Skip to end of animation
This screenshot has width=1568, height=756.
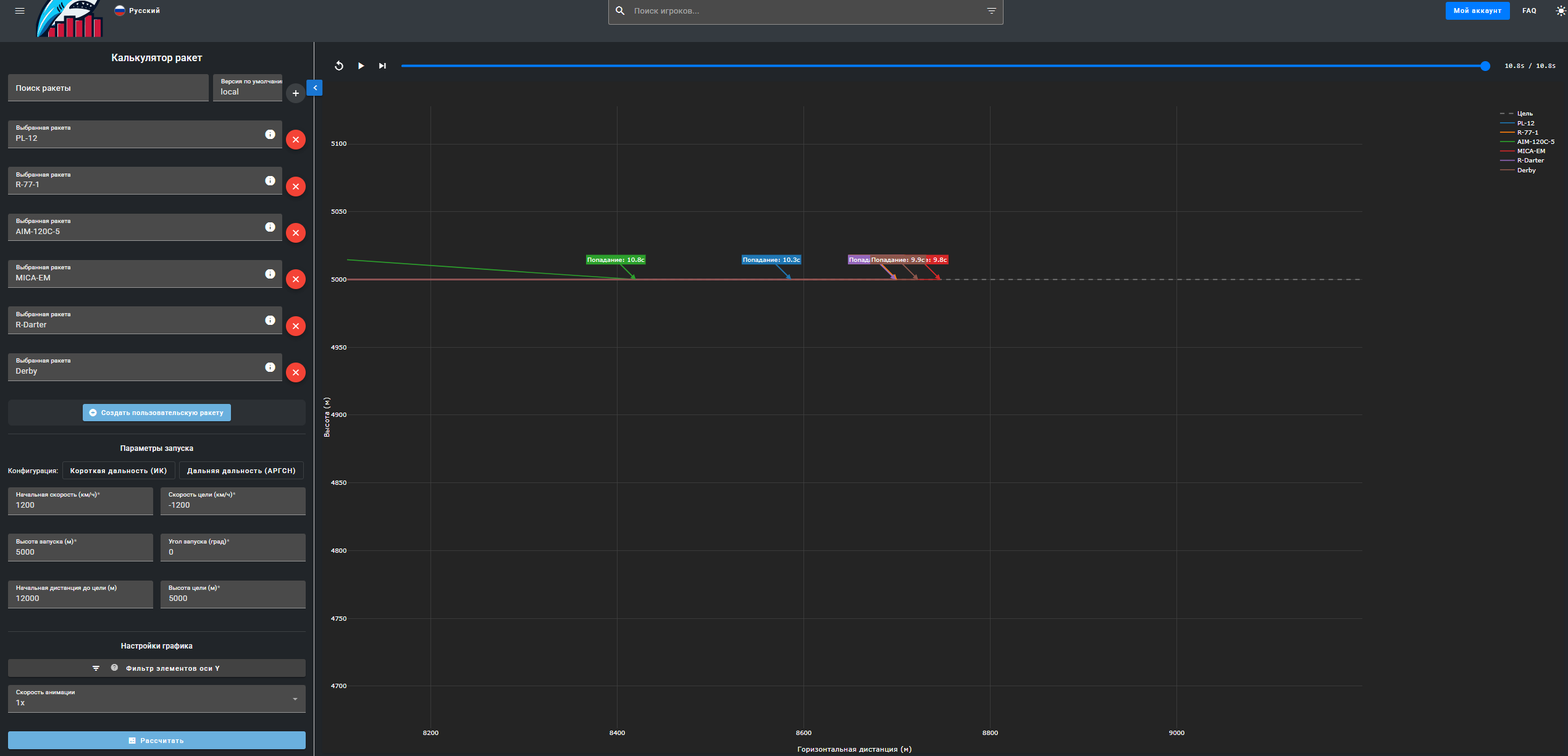coord(382,66)
